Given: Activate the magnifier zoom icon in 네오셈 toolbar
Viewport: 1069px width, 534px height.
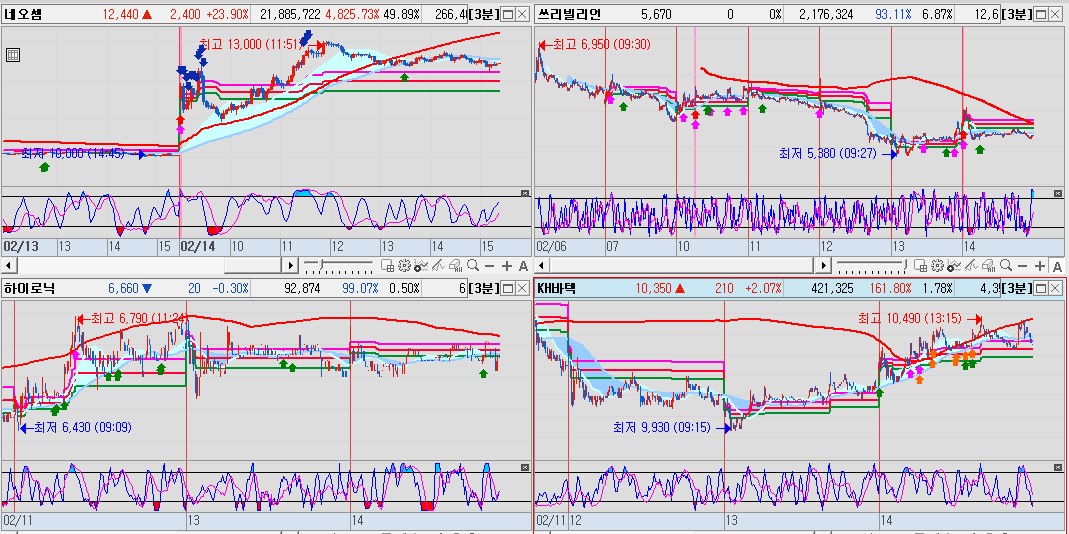Looking at the screenshot, I should pos(473,265).
